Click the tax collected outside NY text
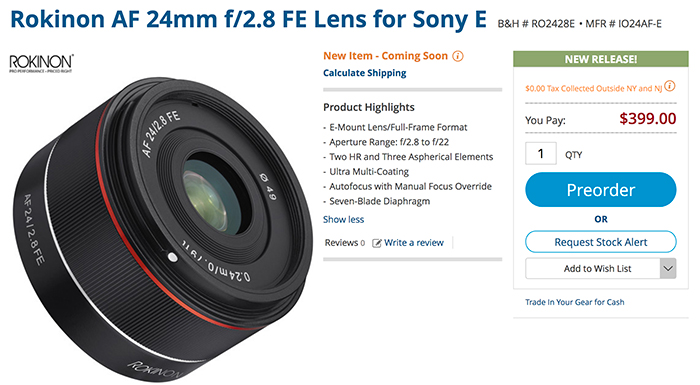Image resolution: width=700 pixels, height=385 pixels. (x=594, y=88)
